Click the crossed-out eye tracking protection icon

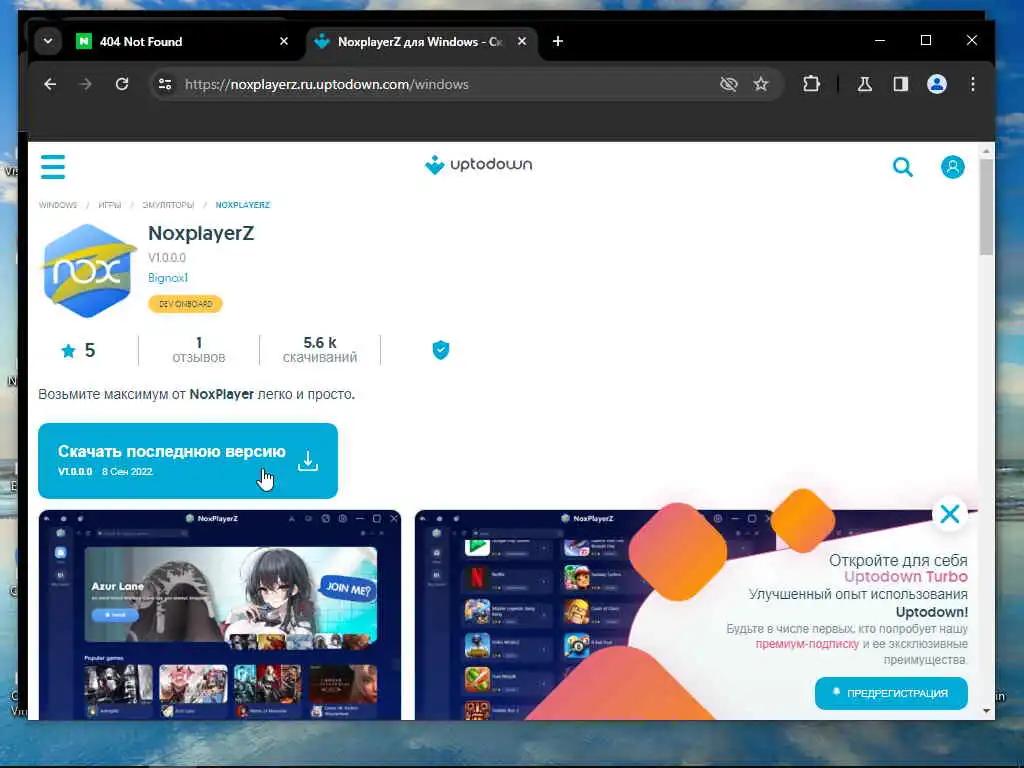728,84
